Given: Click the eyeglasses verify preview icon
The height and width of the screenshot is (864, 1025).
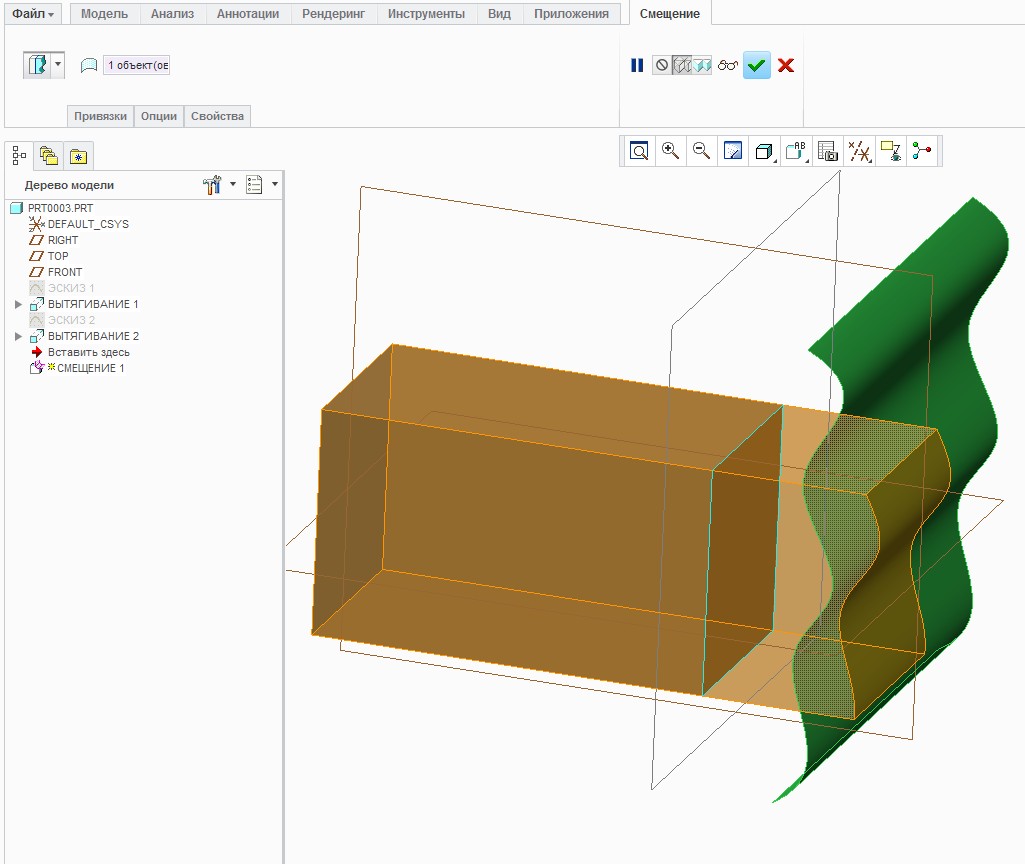Looking at the screenshot, I should pos(728,65).
